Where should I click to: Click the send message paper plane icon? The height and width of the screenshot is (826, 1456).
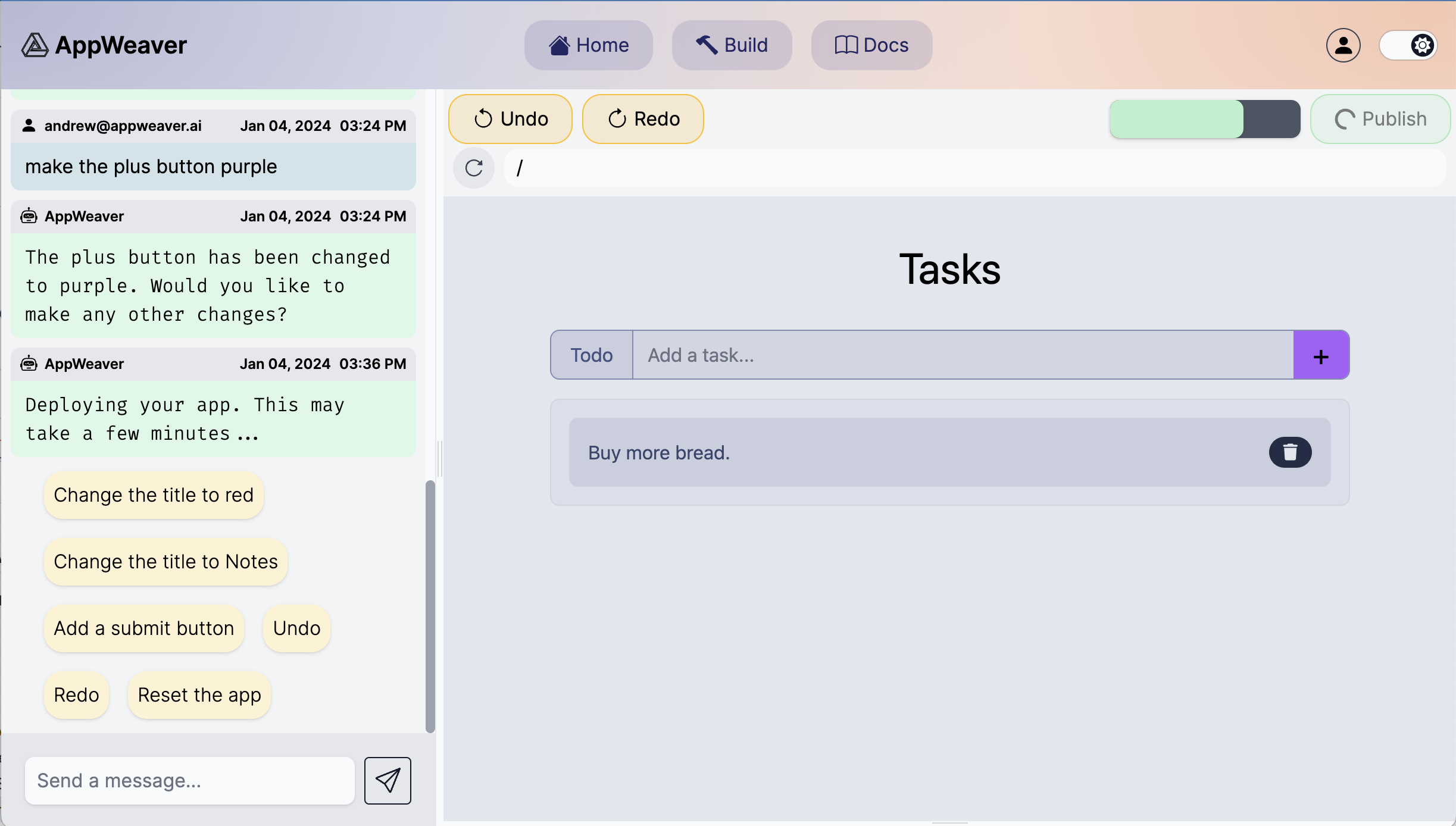[x=388, y=780]
